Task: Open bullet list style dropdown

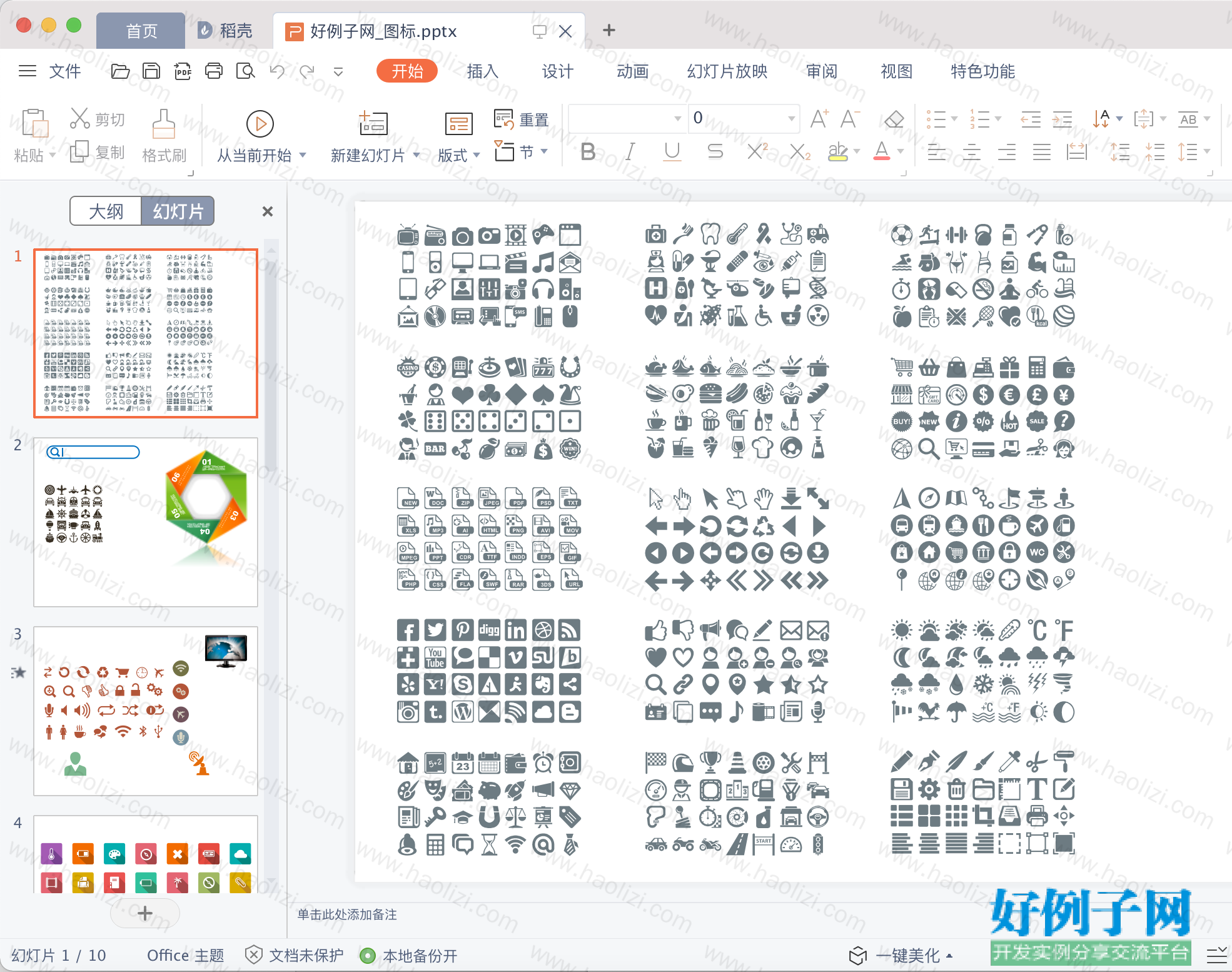Action: pyautogui.click(x=954, y=118)
